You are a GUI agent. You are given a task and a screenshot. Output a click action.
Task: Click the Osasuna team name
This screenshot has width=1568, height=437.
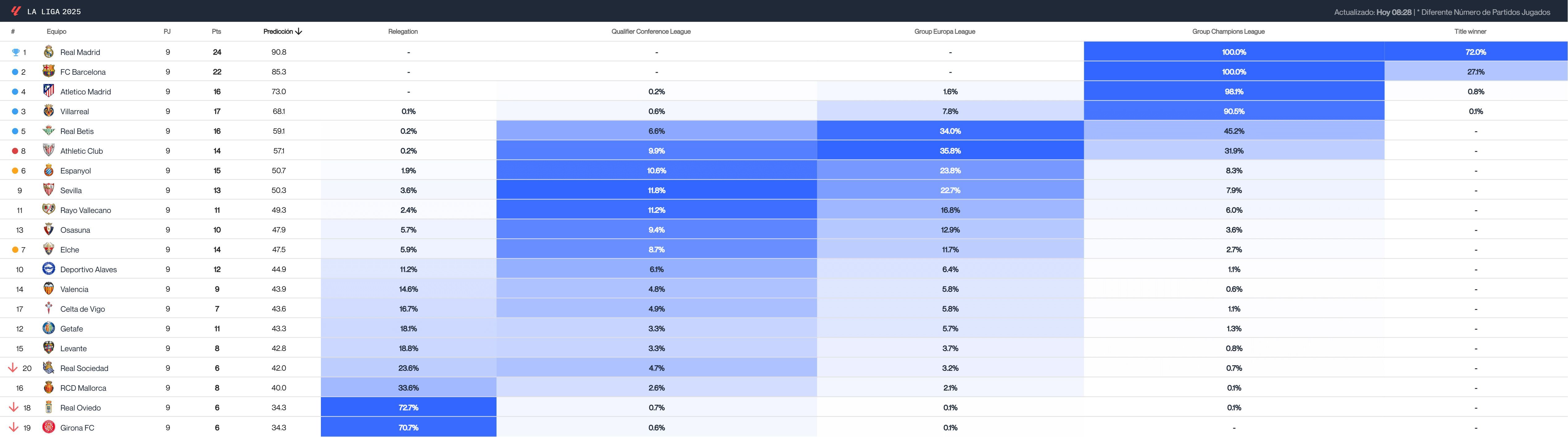point(75,229)
